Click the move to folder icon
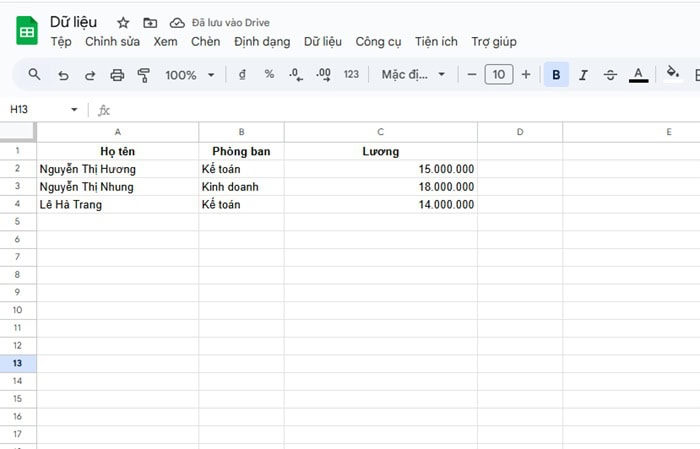700x449 pixels. pos(150,22)
